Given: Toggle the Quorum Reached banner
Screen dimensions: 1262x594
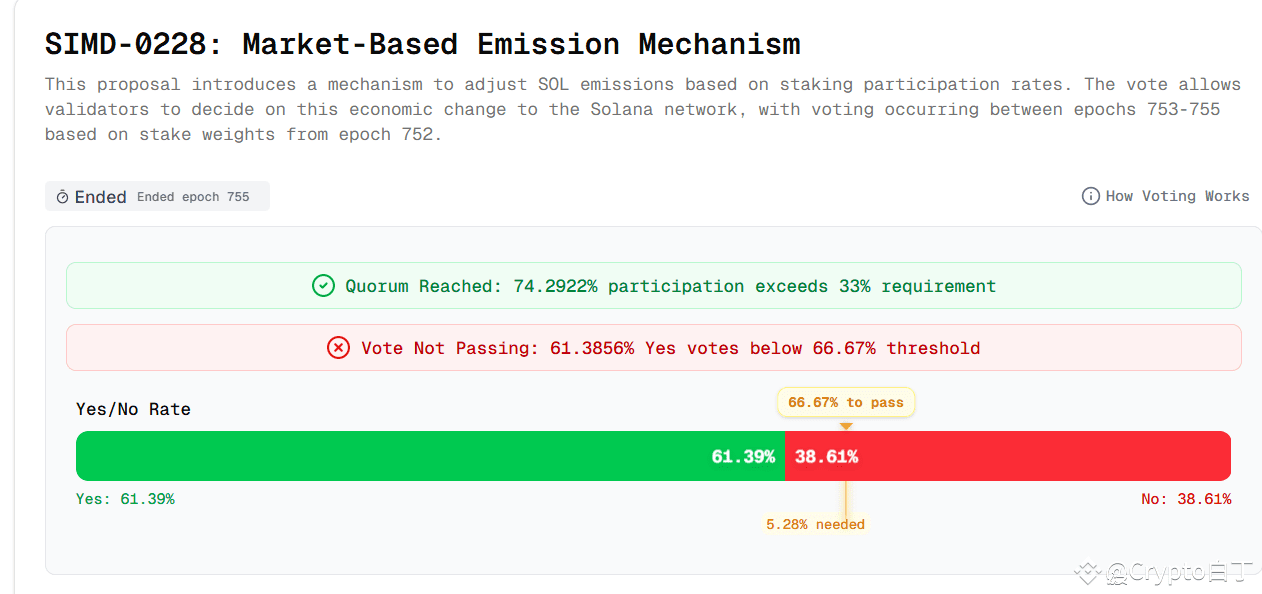Looking at the screenshot, I should click(x=653, y=286).
